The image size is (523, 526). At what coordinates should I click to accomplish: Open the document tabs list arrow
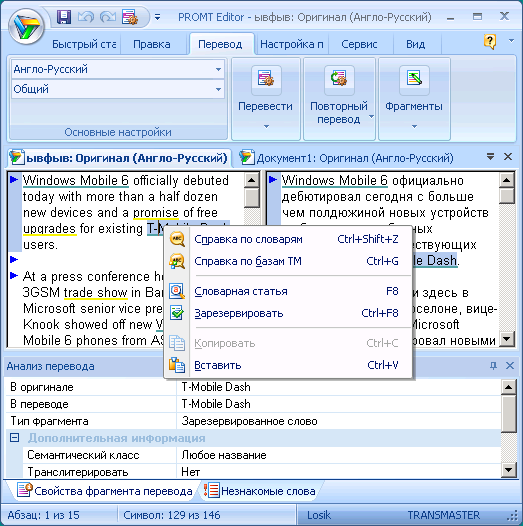[x=490, y=156]
